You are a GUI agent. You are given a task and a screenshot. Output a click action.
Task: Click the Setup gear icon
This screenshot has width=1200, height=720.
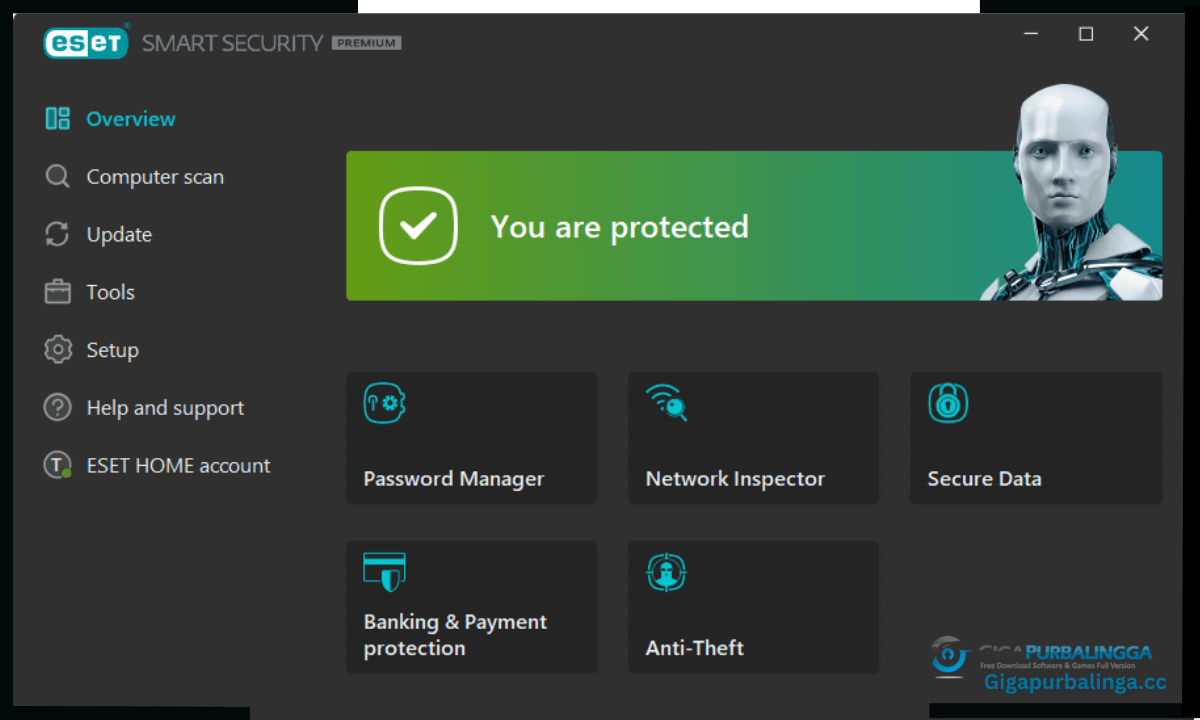(57, 350)
